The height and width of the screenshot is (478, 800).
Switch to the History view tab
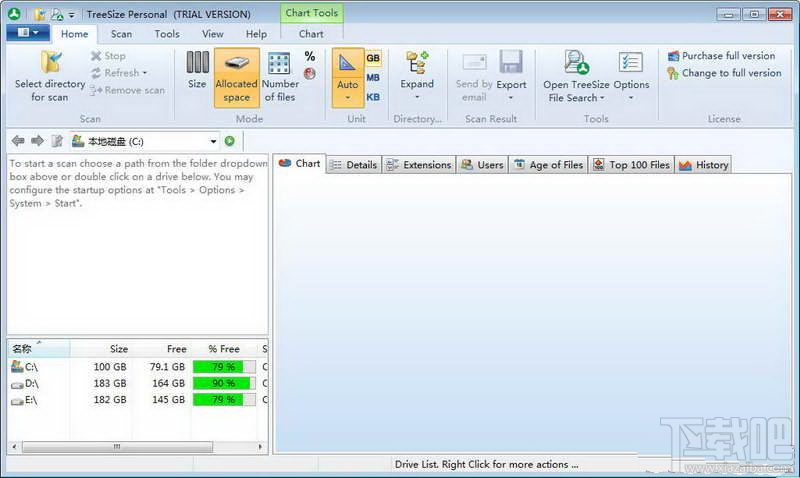704,165
